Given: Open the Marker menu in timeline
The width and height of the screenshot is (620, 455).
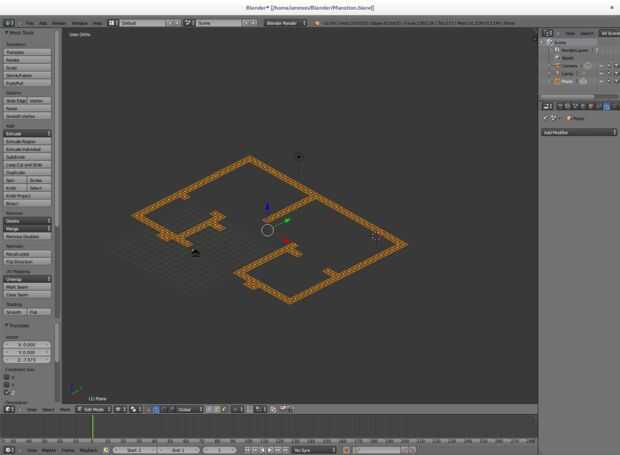Looking at the screenshot, I should tap(49, 450).
